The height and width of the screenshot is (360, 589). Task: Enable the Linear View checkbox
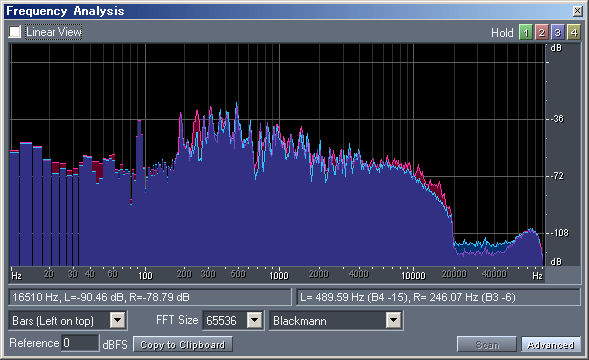[x=15, y=32]
